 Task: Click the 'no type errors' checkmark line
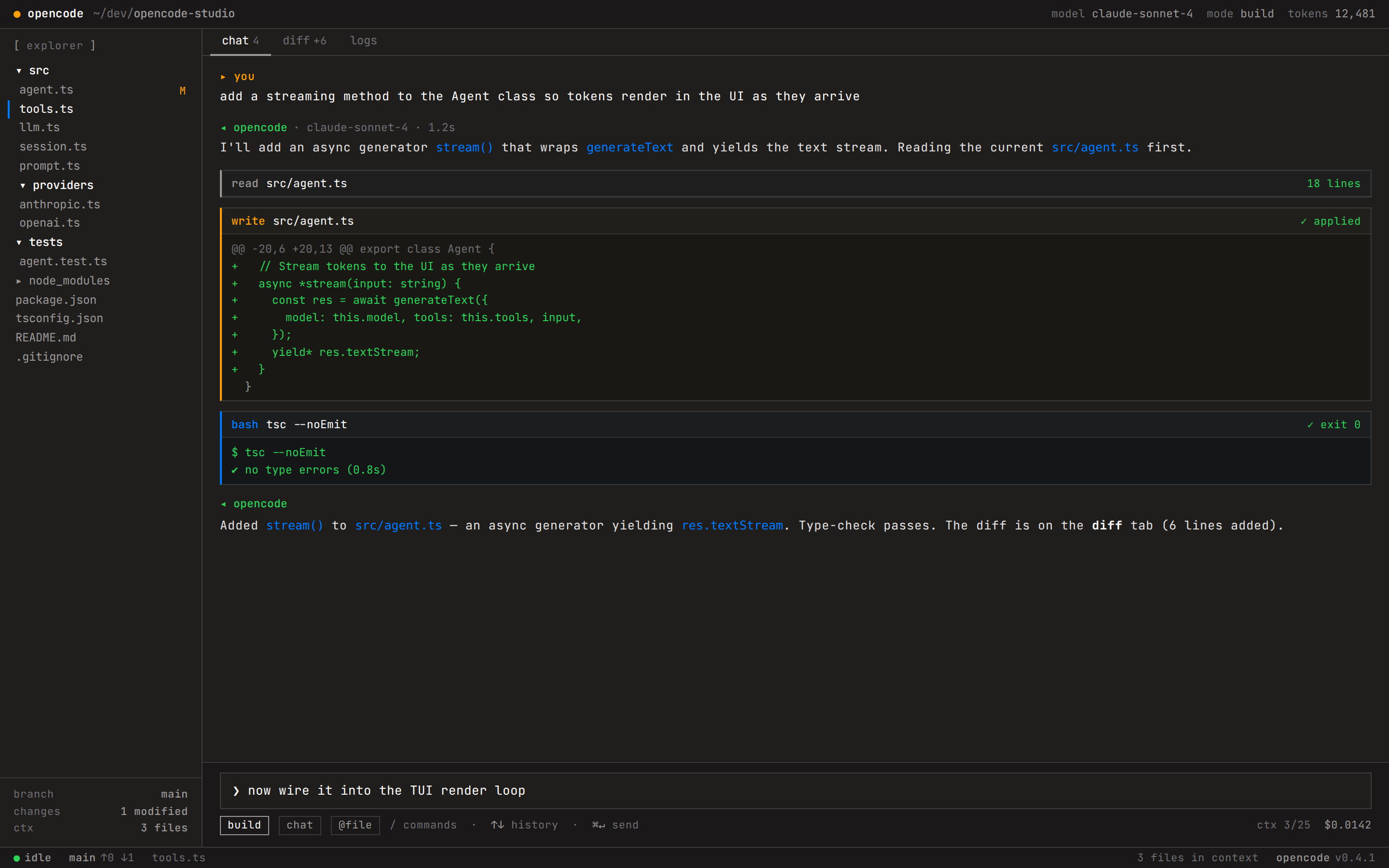tap(309, 470)
